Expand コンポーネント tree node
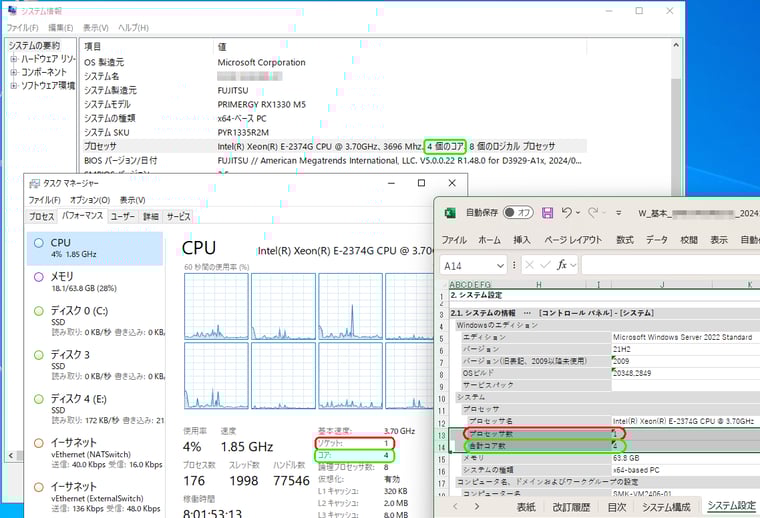The height and width of the screenshot is (518, 760). click(x=14, y=72)
